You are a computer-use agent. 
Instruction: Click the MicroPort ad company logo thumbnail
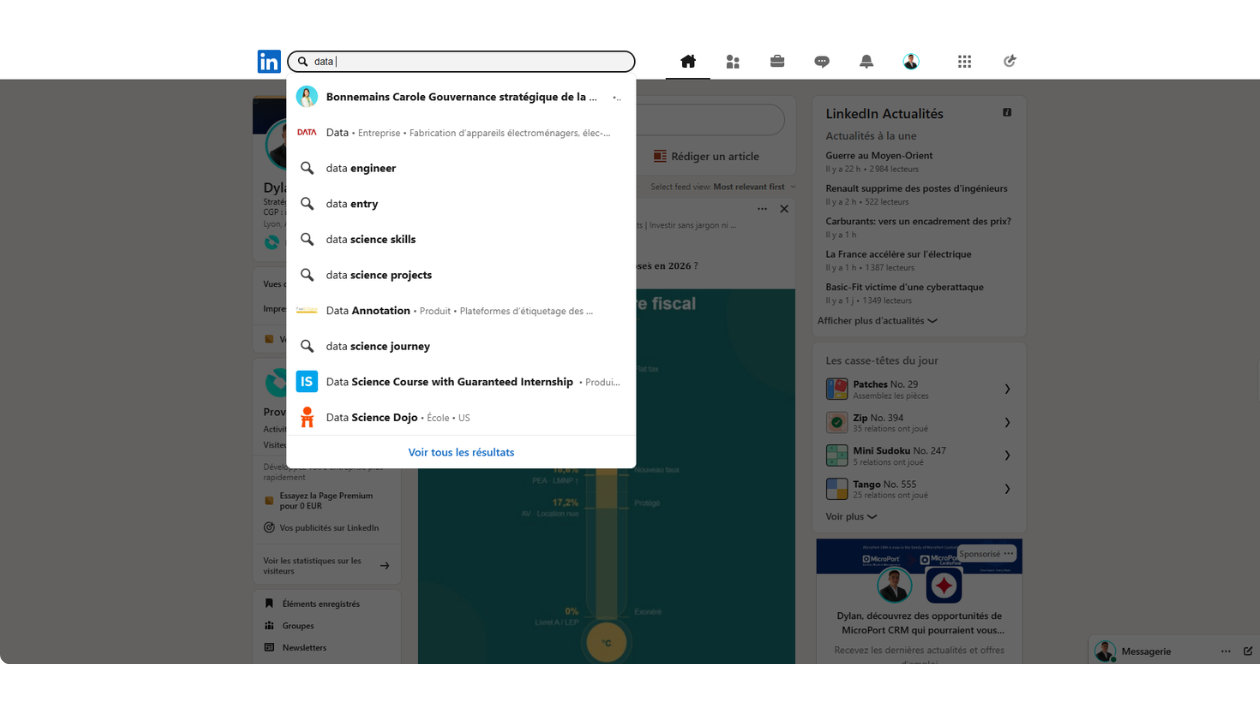(x=944, y=586)
